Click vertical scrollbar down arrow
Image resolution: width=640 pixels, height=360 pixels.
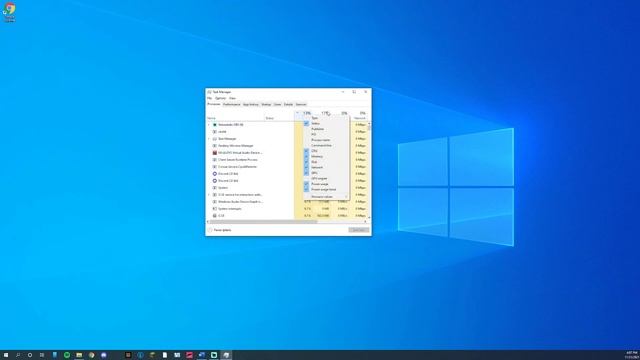[x=369, y=218]
